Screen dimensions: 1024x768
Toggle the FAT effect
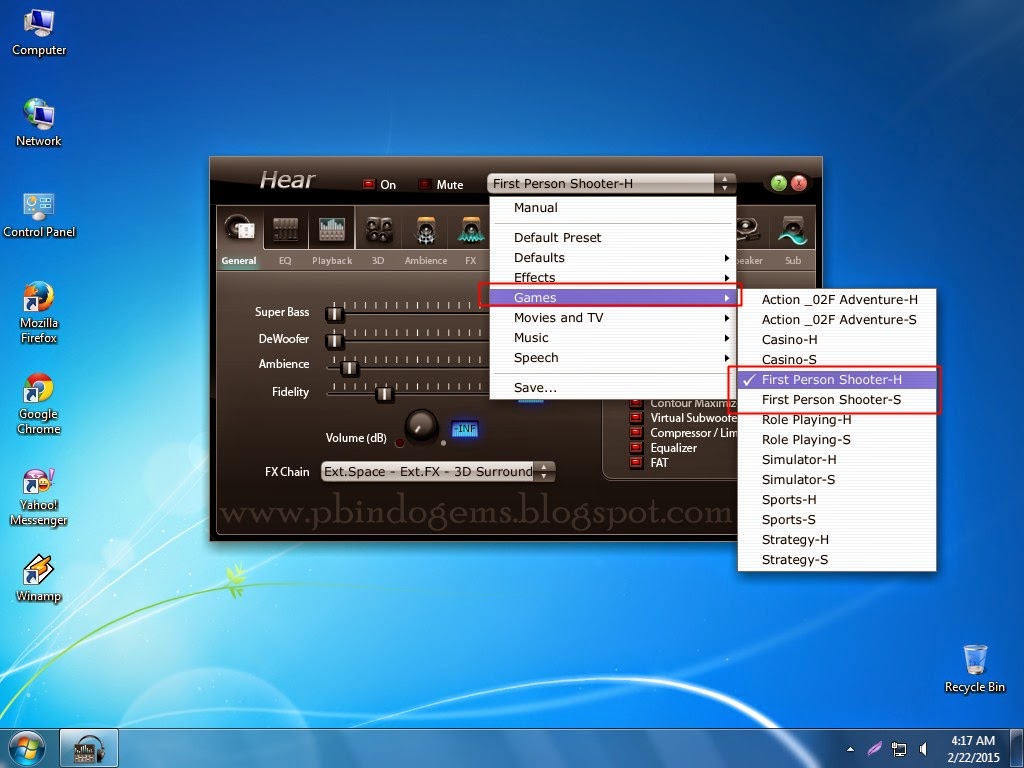pos(636,463)
